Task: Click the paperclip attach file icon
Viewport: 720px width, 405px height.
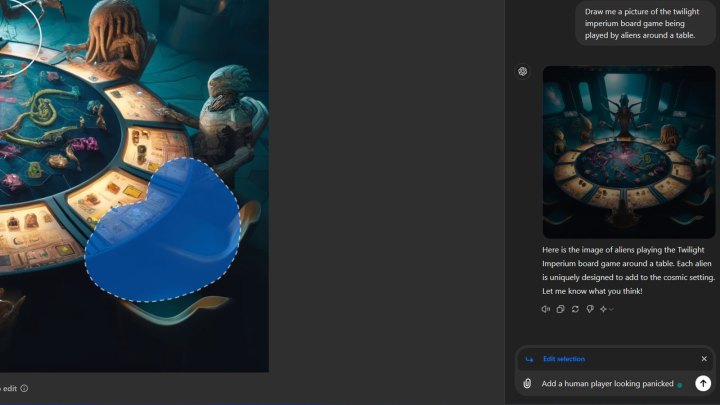Action: coord(527,383)
